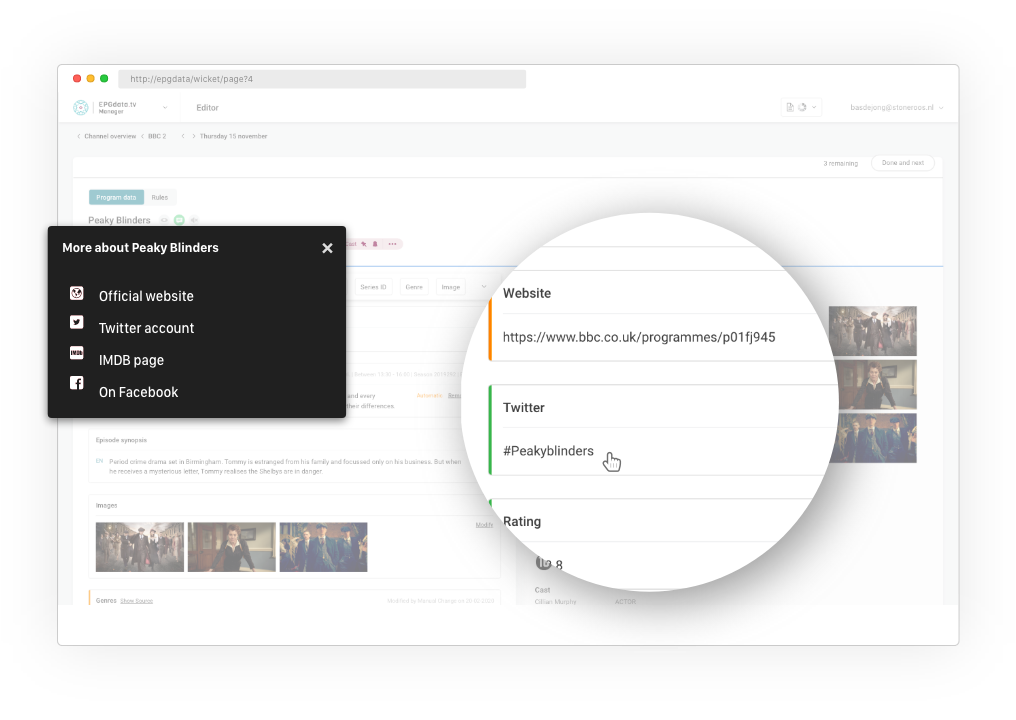Go to the next day
Screen dimensions: 1016x720
point(193,136)
